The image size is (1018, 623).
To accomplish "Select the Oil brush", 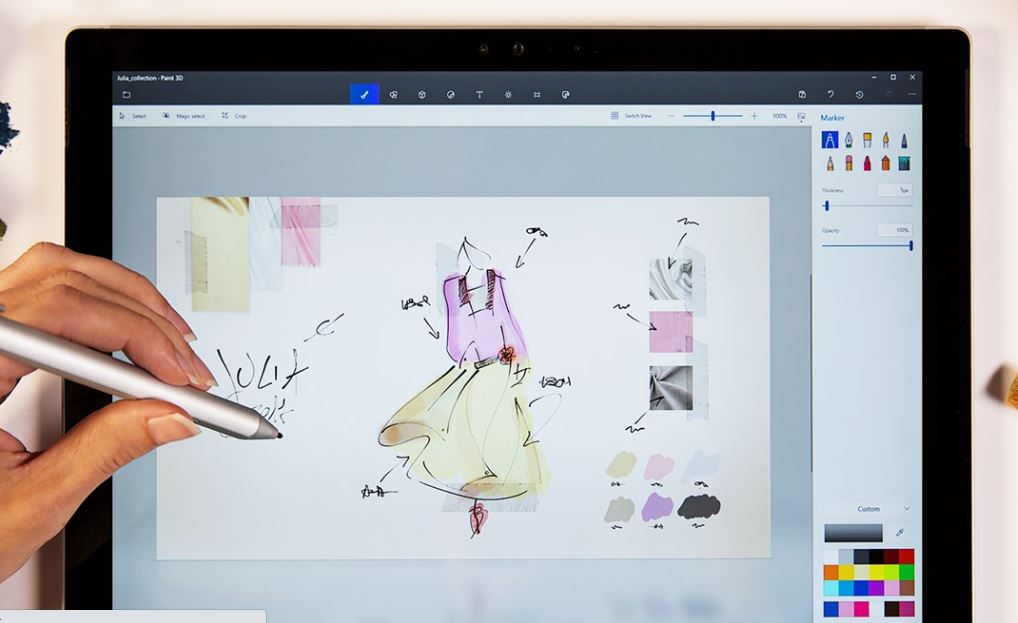I will (x=867, y=140).
